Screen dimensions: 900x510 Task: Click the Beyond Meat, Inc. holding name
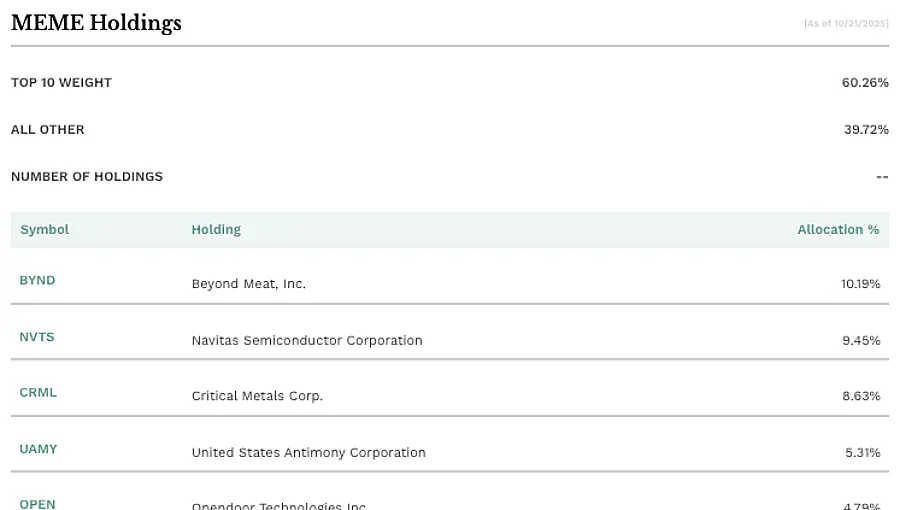tap(249, 284)
